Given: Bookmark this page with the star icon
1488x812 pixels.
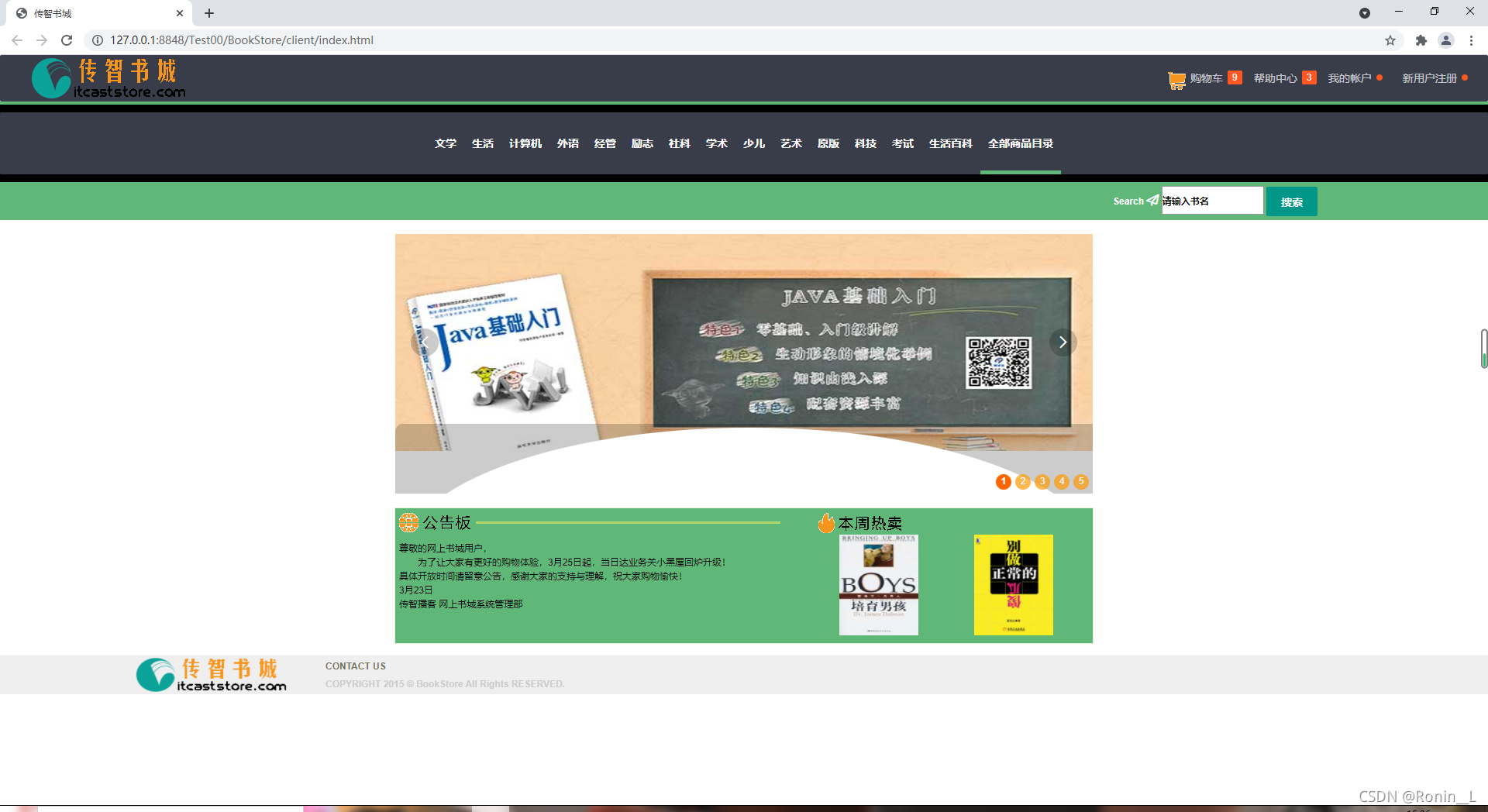Looking at the screenshot, I should pyautogui.click(x=1390, y=40).
